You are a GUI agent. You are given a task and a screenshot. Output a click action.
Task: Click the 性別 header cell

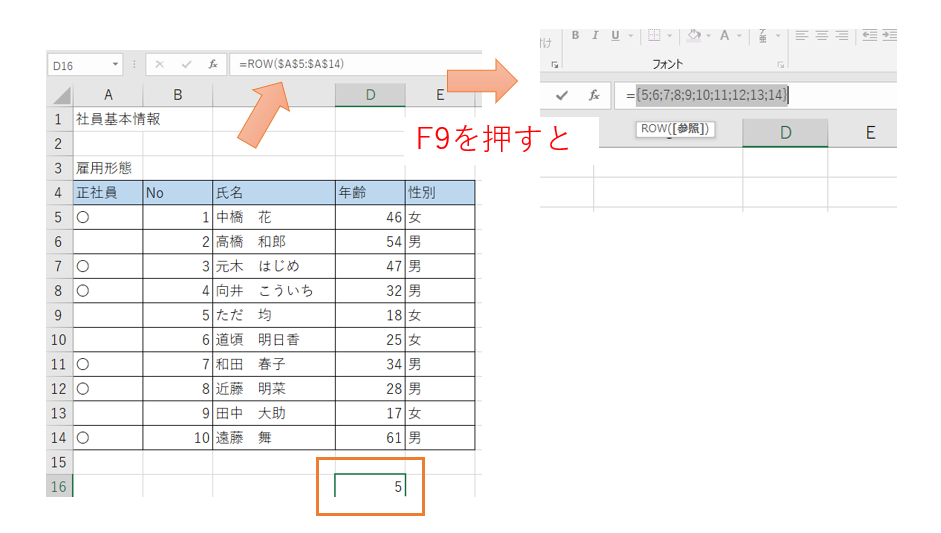pyautogui.click(x=440, y=193)
